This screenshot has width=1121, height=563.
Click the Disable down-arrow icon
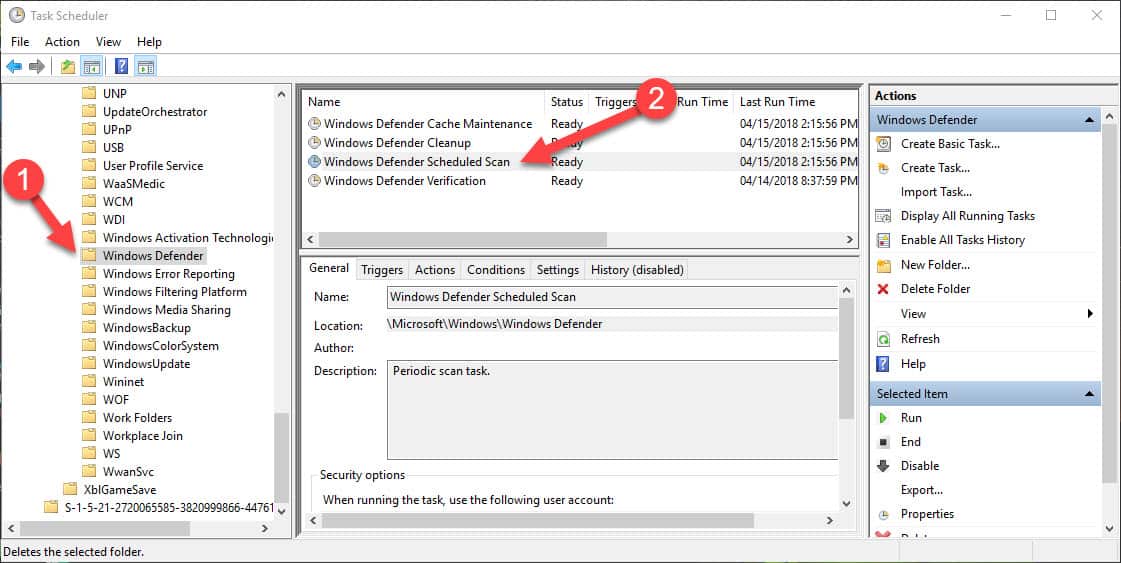(x=884, y=466)
